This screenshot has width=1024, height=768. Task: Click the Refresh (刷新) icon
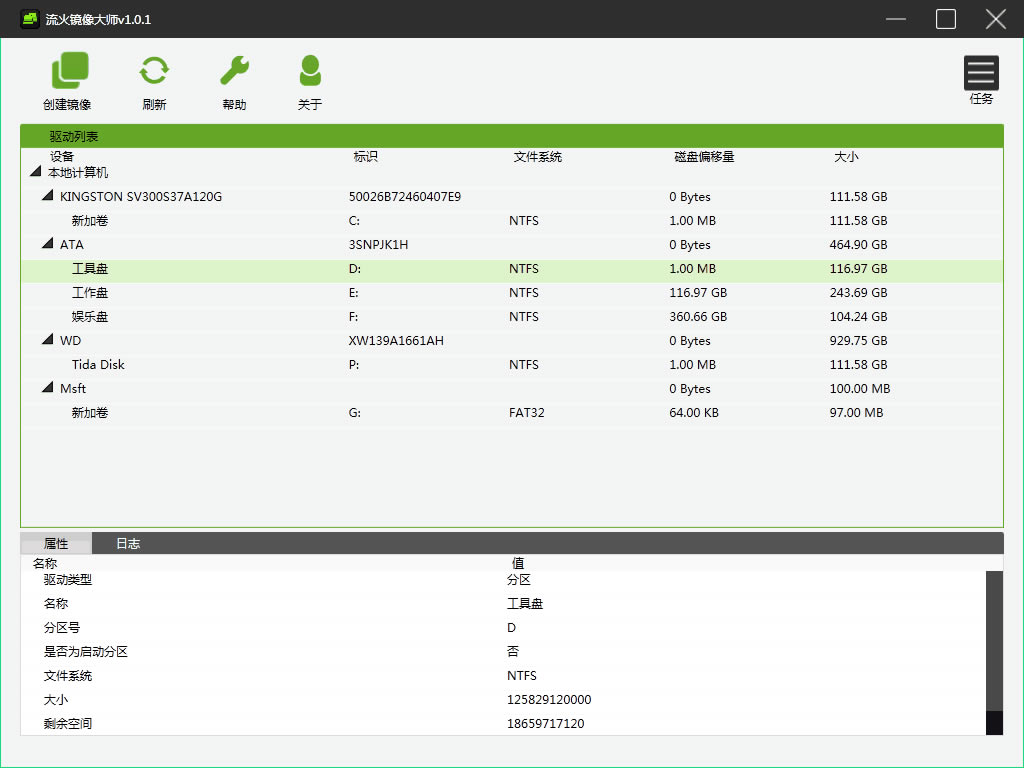pos(154,71)
